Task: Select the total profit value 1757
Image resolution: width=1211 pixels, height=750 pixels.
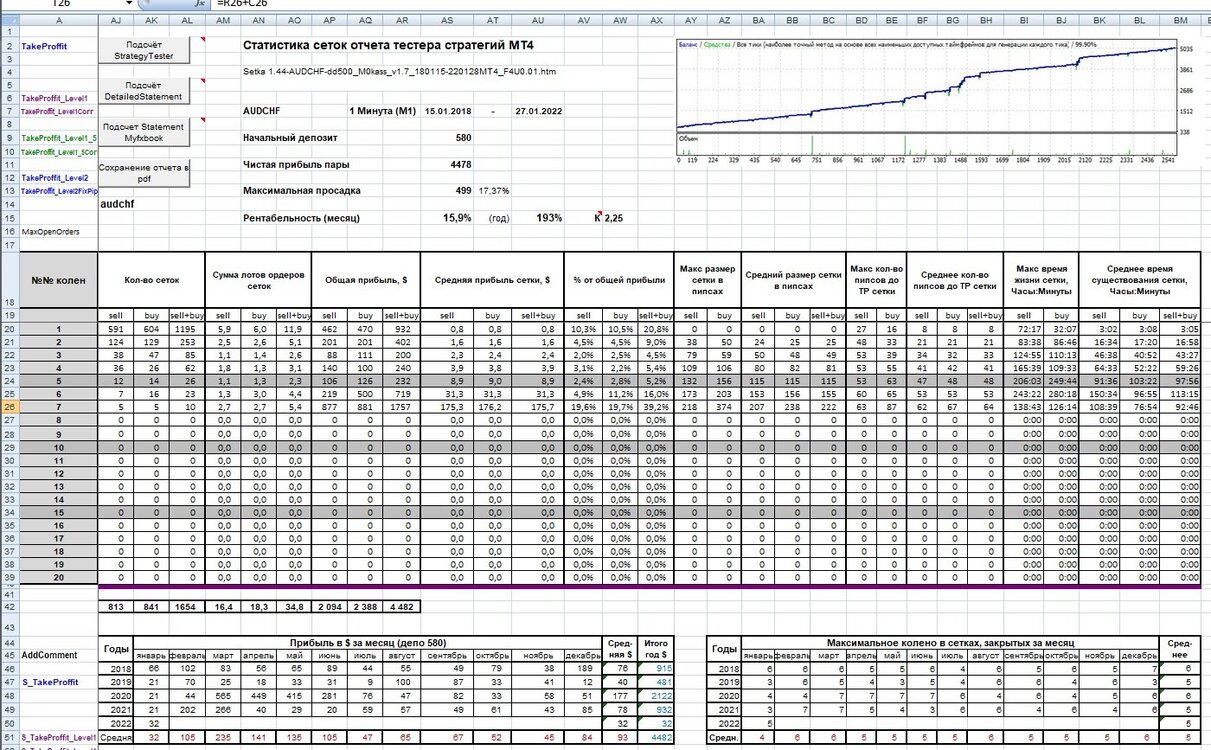Action: [x=402, y=407]
